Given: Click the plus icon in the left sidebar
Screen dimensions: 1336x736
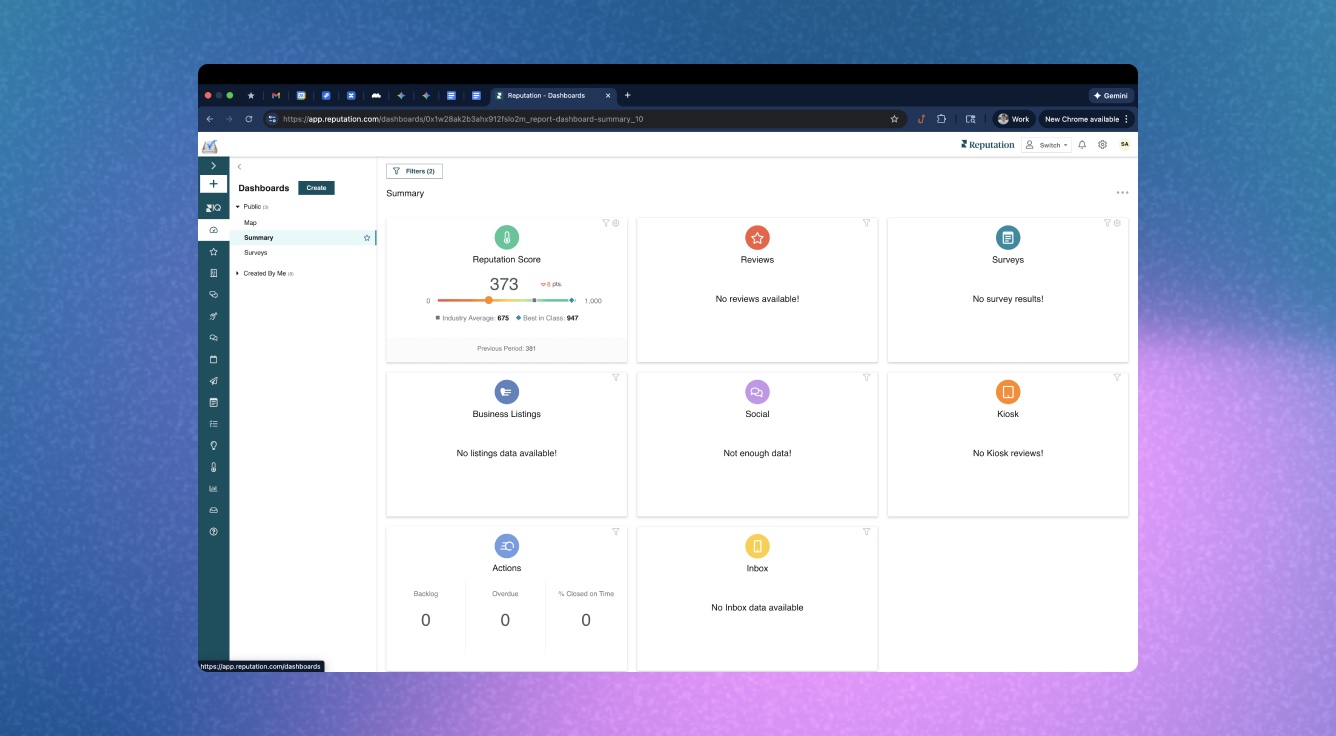Looking at the screenshot, I should (213, 184).
